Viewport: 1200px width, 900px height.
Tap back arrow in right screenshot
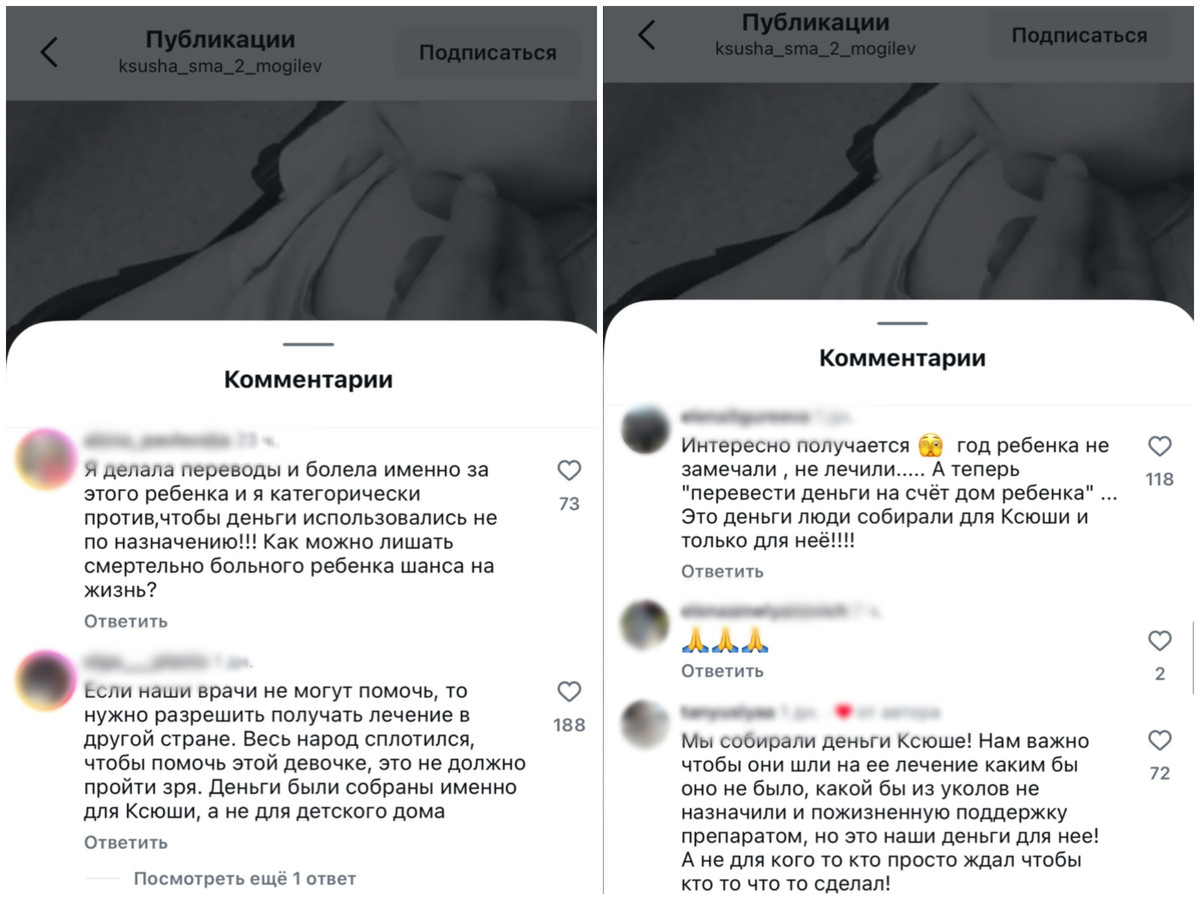pos(646,35)
